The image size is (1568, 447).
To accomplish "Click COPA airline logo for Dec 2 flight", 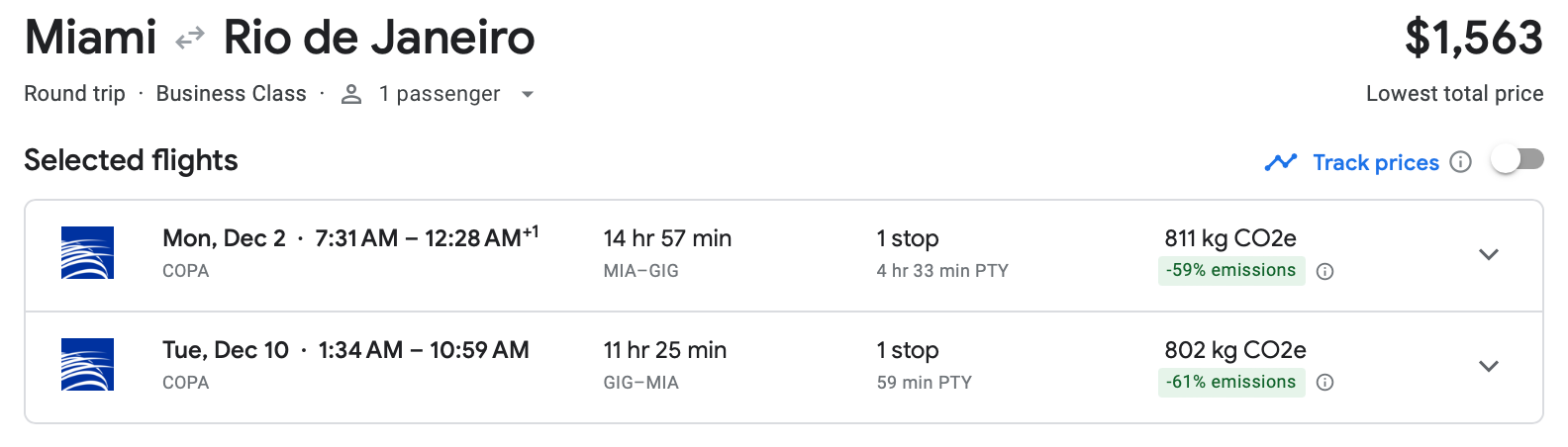I will click(87, 253).
